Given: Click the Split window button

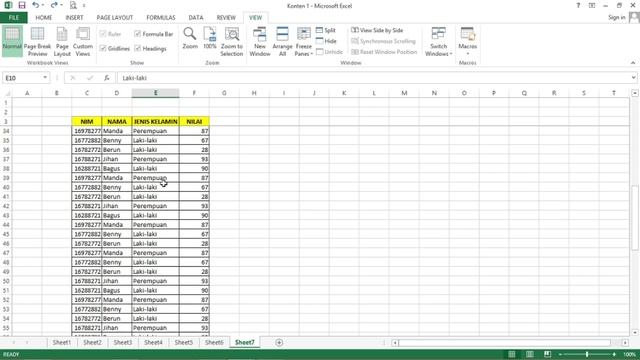Looking at the screenshot, I should (326, 30).
